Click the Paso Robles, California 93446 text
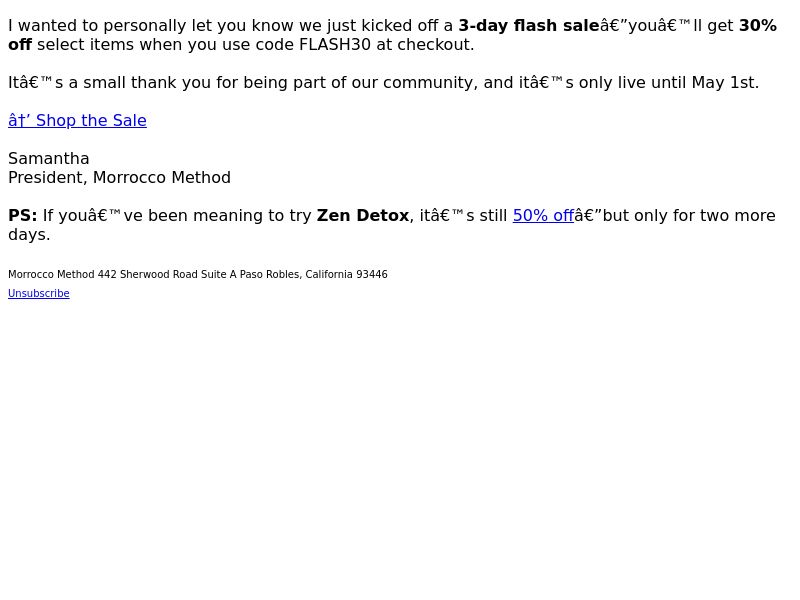800x600 pixels. click(x=314, y=274)
